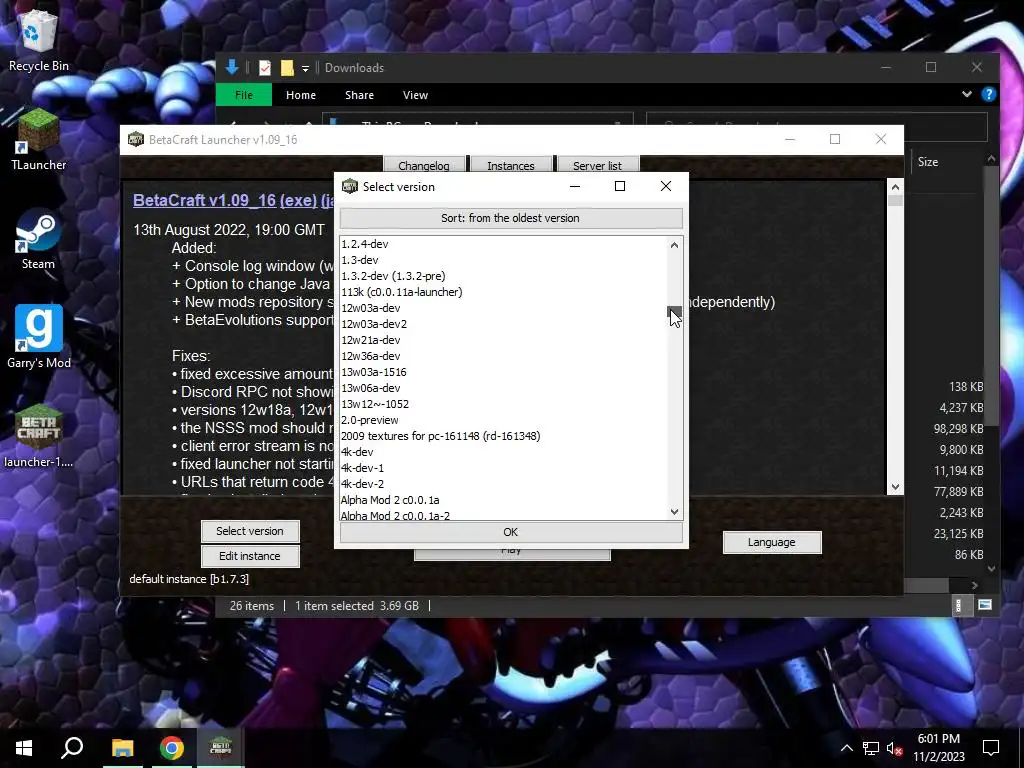Select 12w21a-dev version
The width and height of the screenshot is (1024, 768).
(503, 340)
